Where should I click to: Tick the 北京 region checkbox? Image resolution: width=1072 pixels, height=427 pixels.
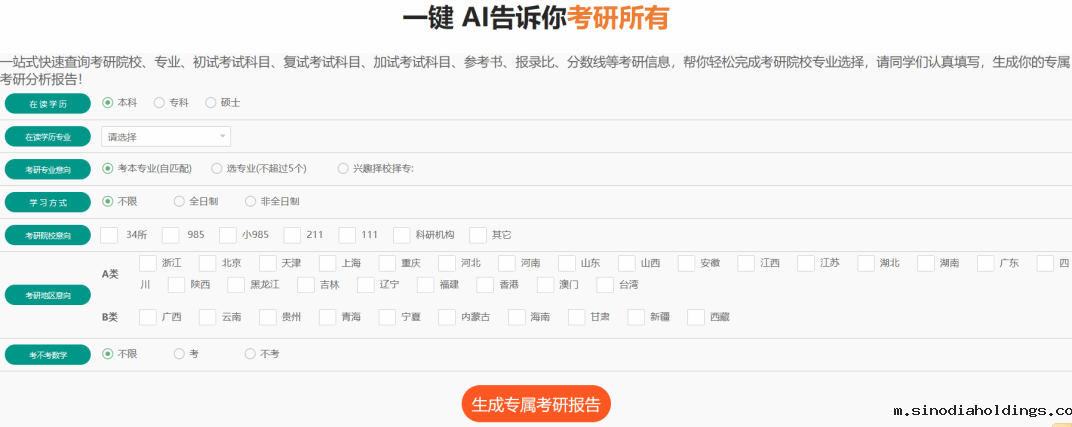click(208, 263)
